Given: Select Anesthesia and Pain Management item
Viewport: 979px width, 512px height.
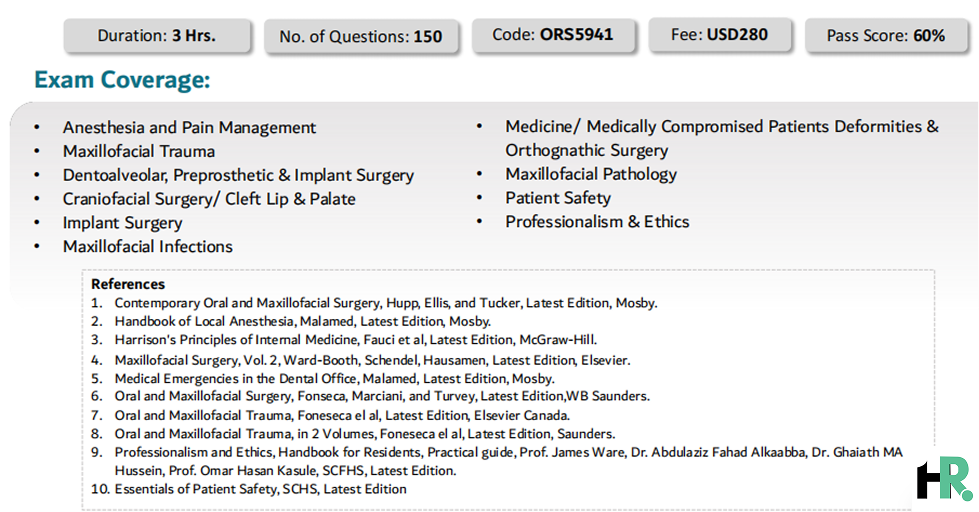Looking at the screenshot, I should tap(189, 127).
